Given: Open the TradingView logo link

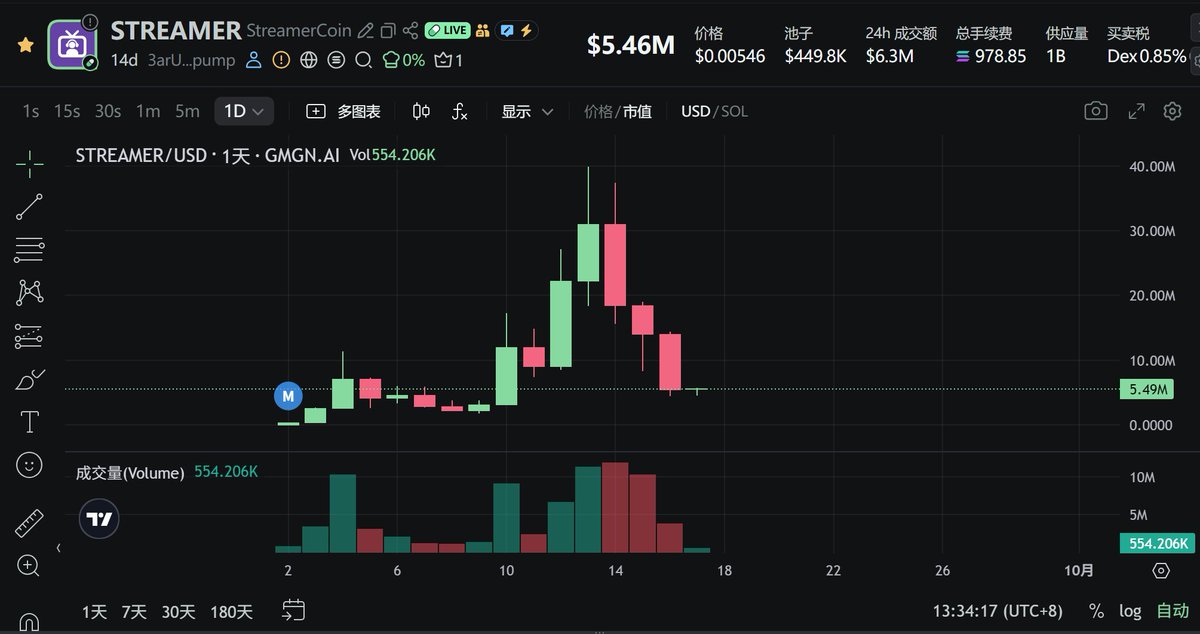Looking at the screenshot, I should [x=99, y=519].
